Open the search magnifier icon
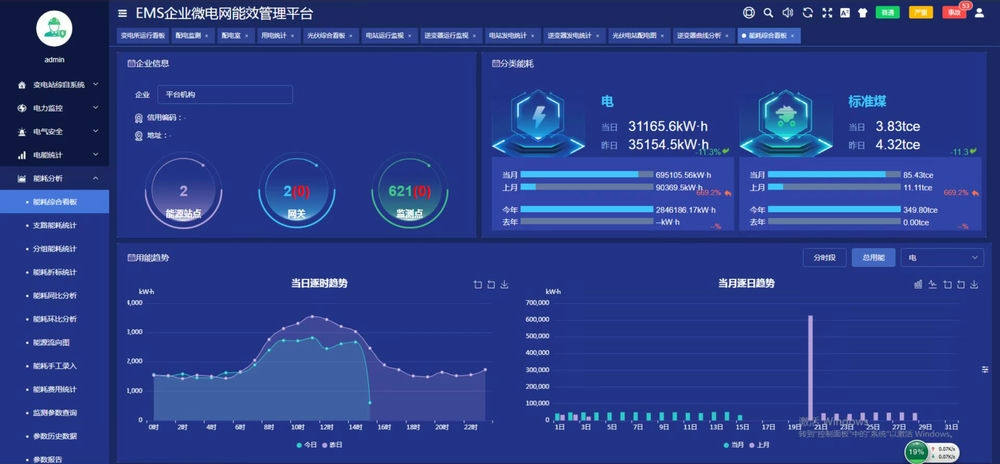1000x464 pixels. [768, 13]
